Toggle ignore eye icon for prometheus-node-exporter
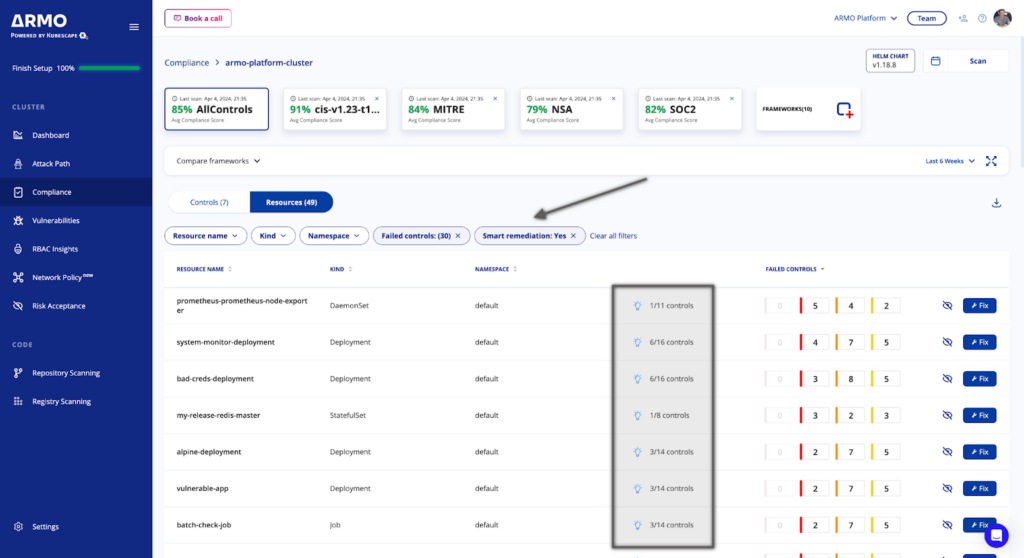Viewport: 1024px width, 558px height. pyautogui.click(x=947, y=305)
